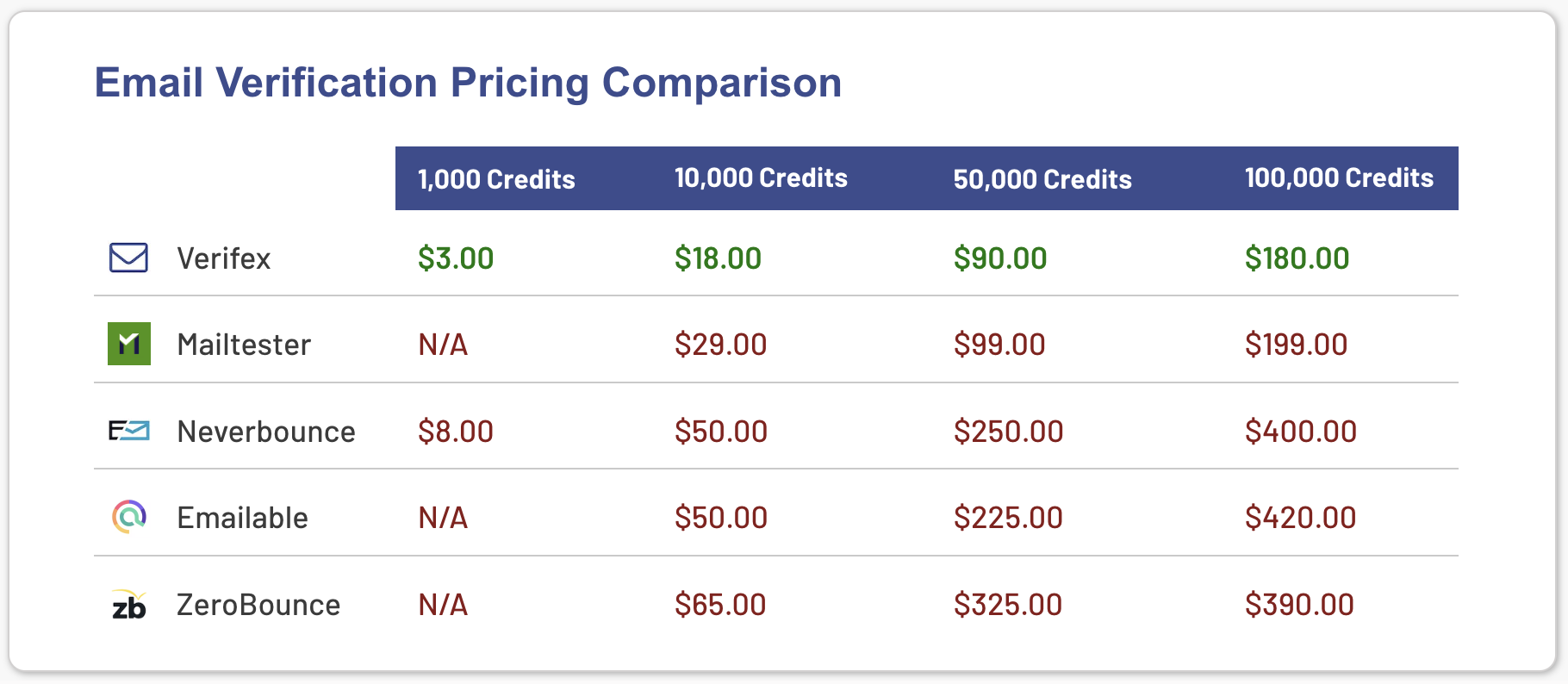
Task: Select the 10,000 Credits column header
Action: click(761, 178)
